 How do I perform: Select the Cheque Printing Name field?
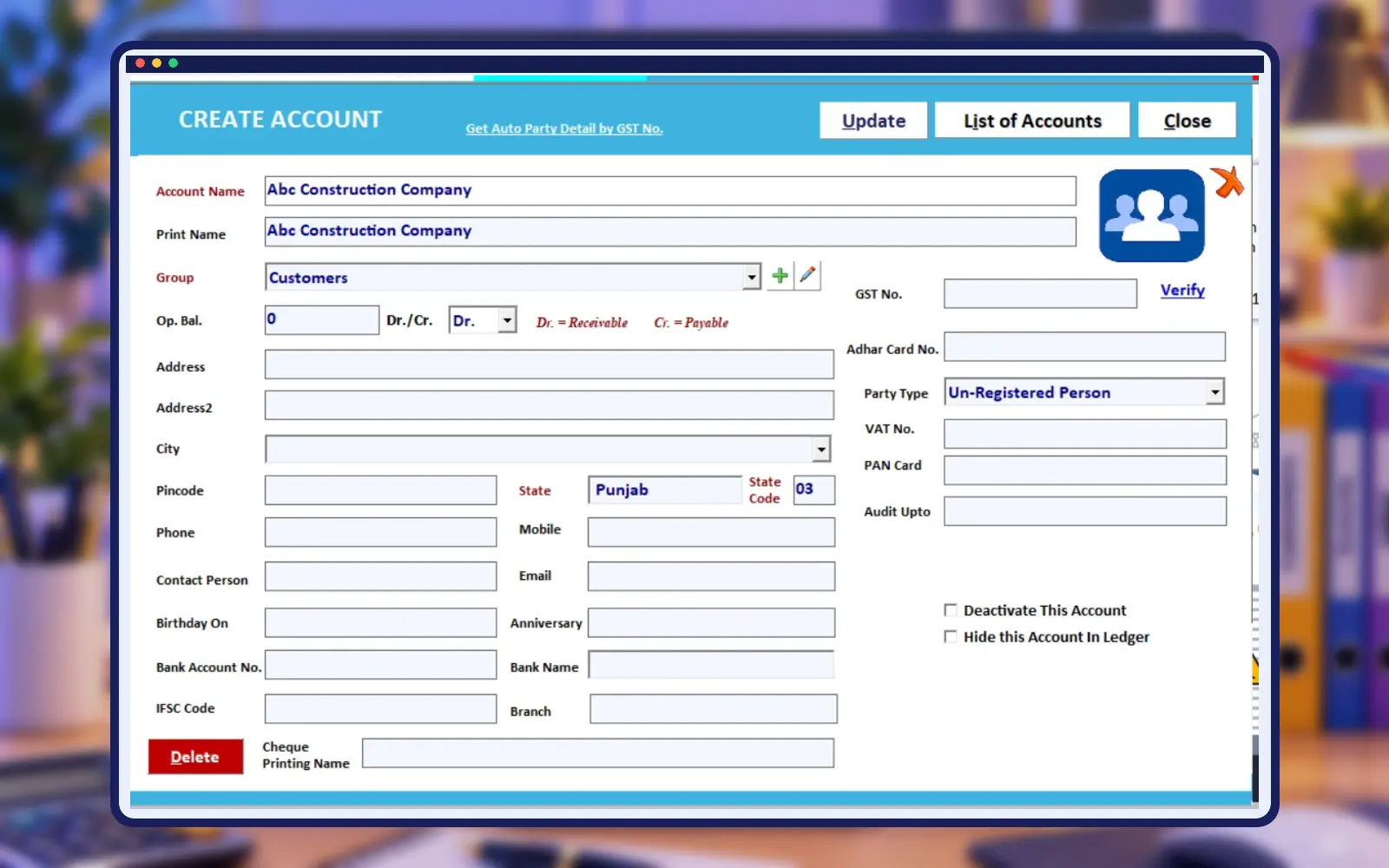pos(598,753)
